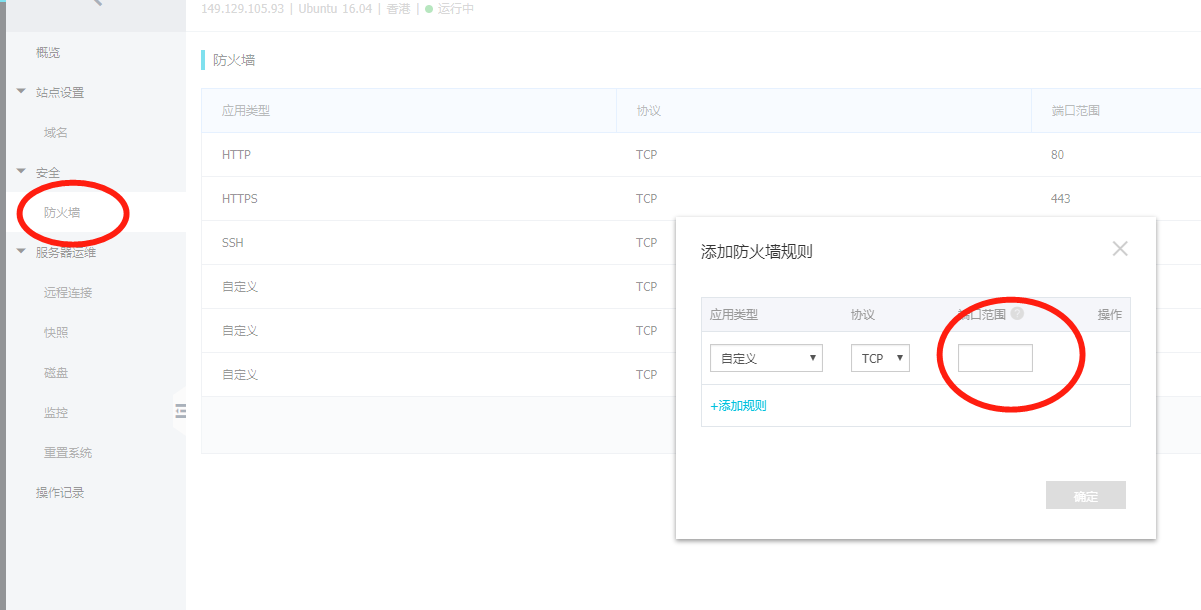Viewport: 1201px width, 610px height.
Task: Collapse the 安全 sidebar section
Action: (x=21, y=172)
